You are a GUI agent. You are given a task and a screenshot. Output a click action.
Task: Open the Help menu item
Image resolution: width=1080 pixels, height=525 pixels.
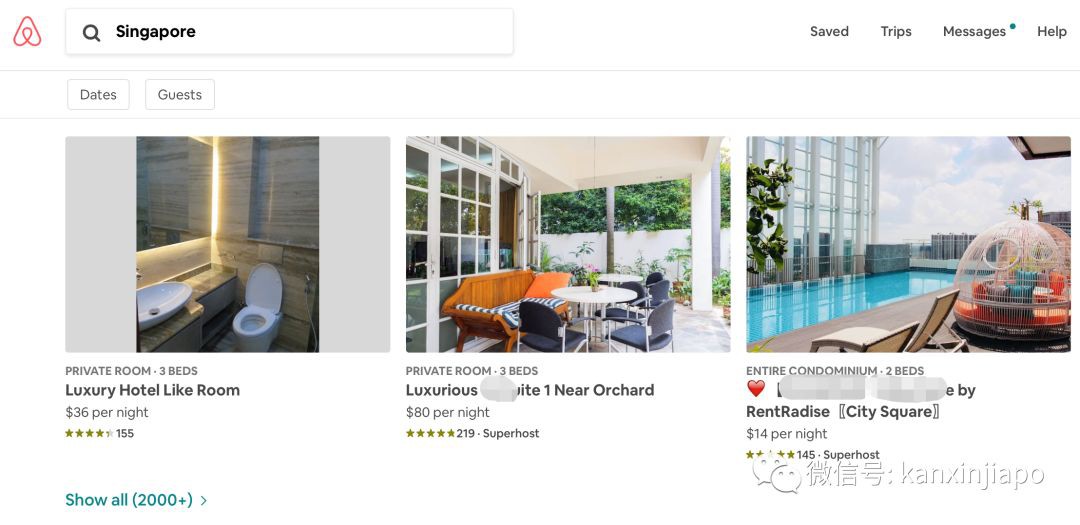point(1052,32)
